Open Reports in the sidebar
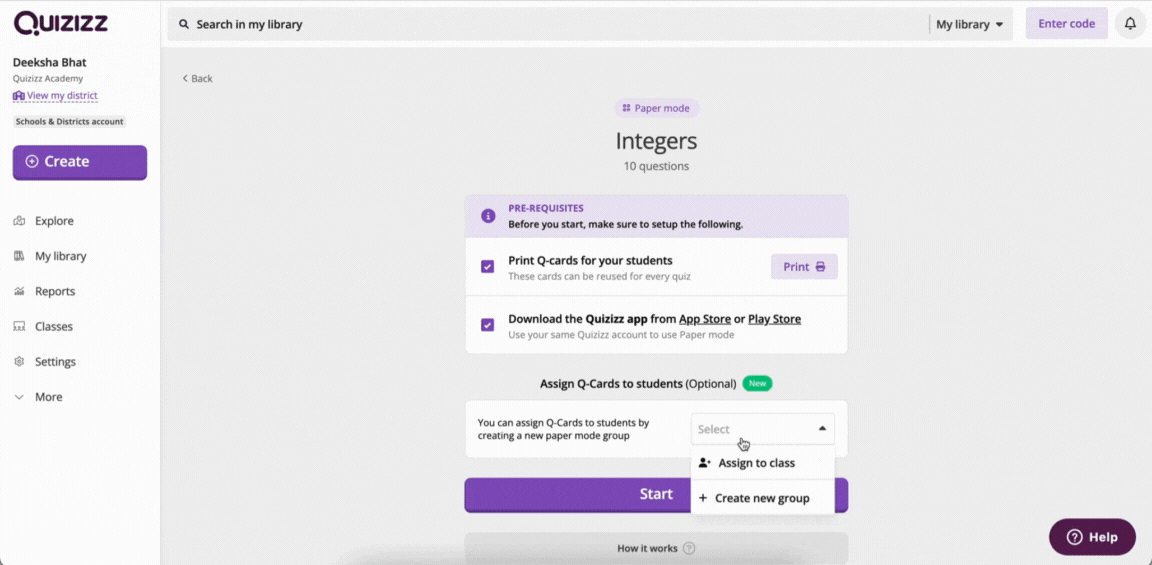 tap(55, 292)
